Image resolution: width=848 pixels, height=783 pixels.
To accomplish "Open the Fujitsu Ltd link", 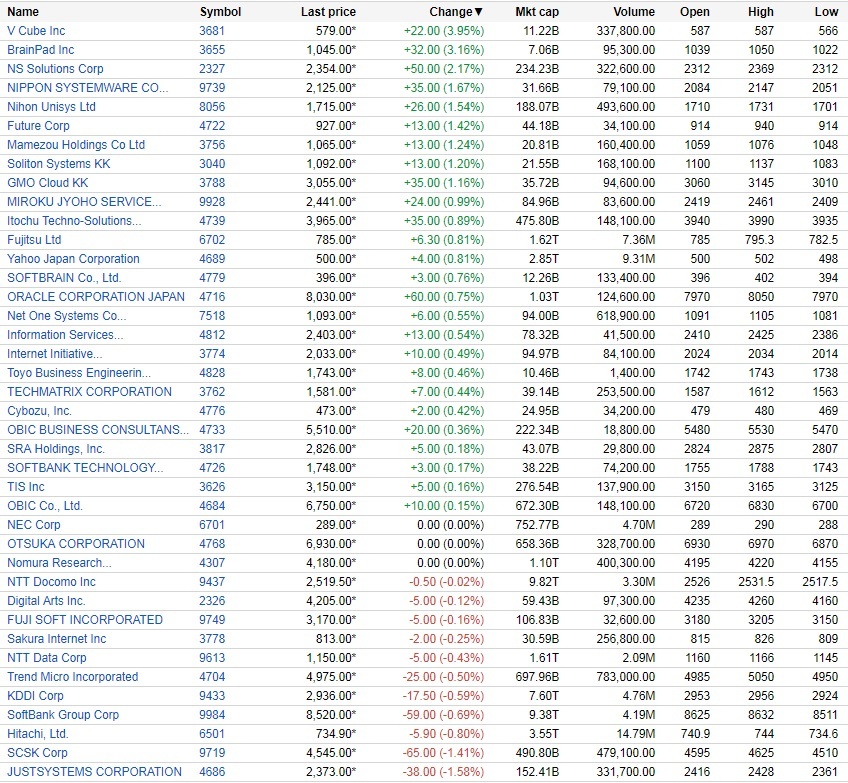I will coord(34,240).
